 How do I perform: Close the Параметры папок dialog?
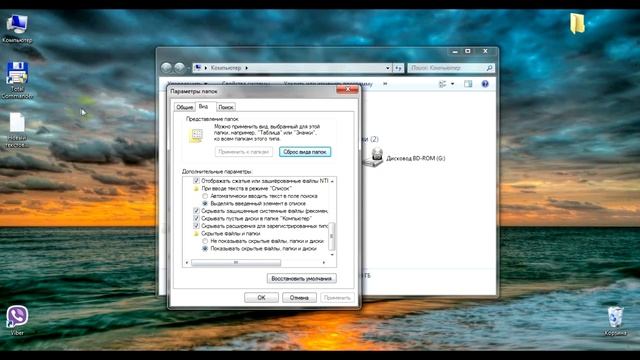[x=347, y=89]
